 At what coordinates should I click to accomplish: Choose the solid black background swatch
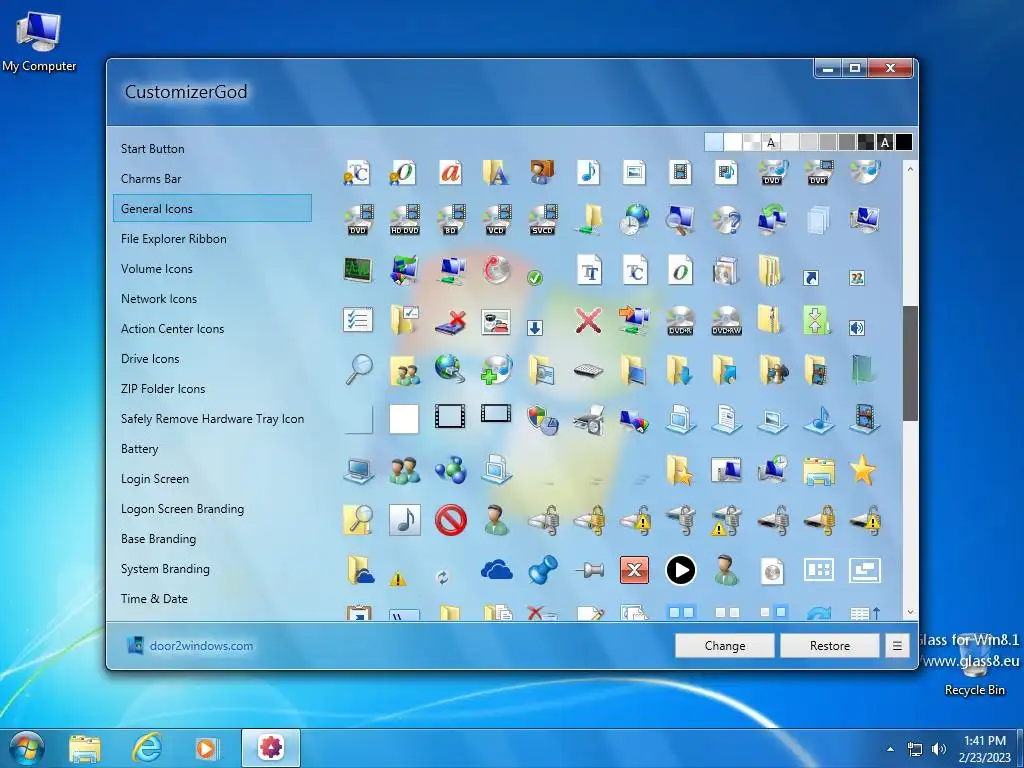pyautogui.click(x=904, y=142)
